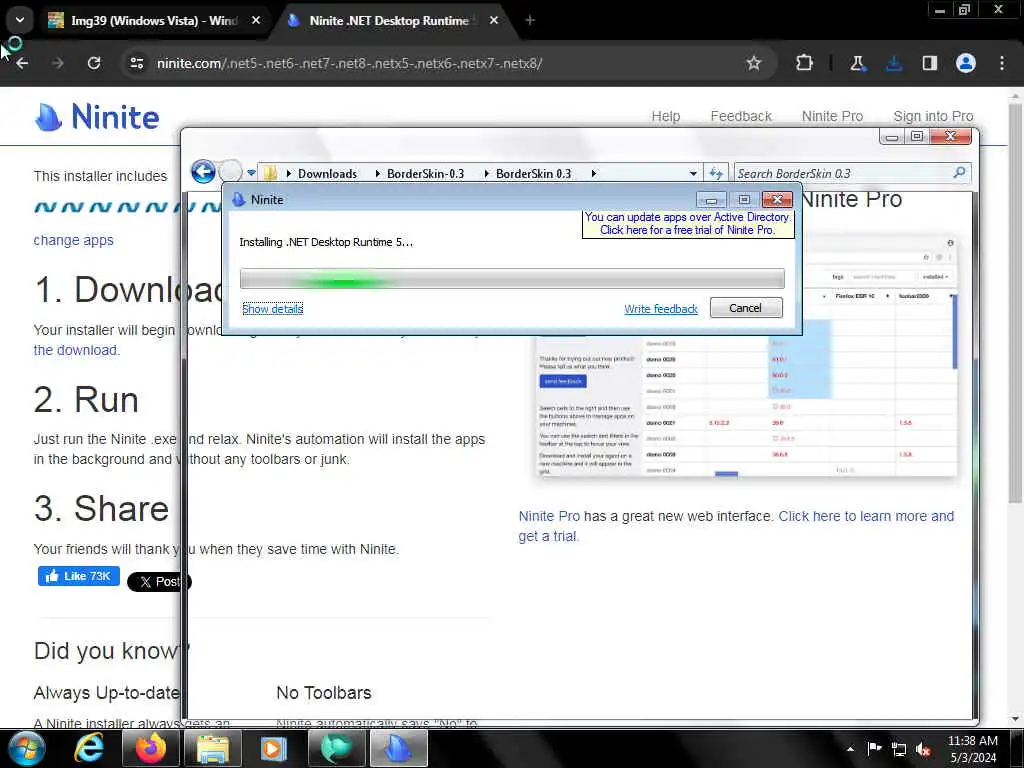Screen dimensions: 1024x768
Task: Open the Windows Start orb
Action: click(x=26, y=748)
